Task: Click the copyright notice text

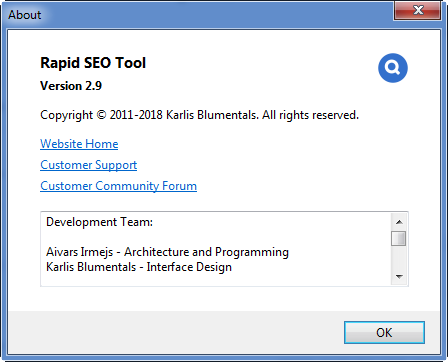Action: [199, 115]
